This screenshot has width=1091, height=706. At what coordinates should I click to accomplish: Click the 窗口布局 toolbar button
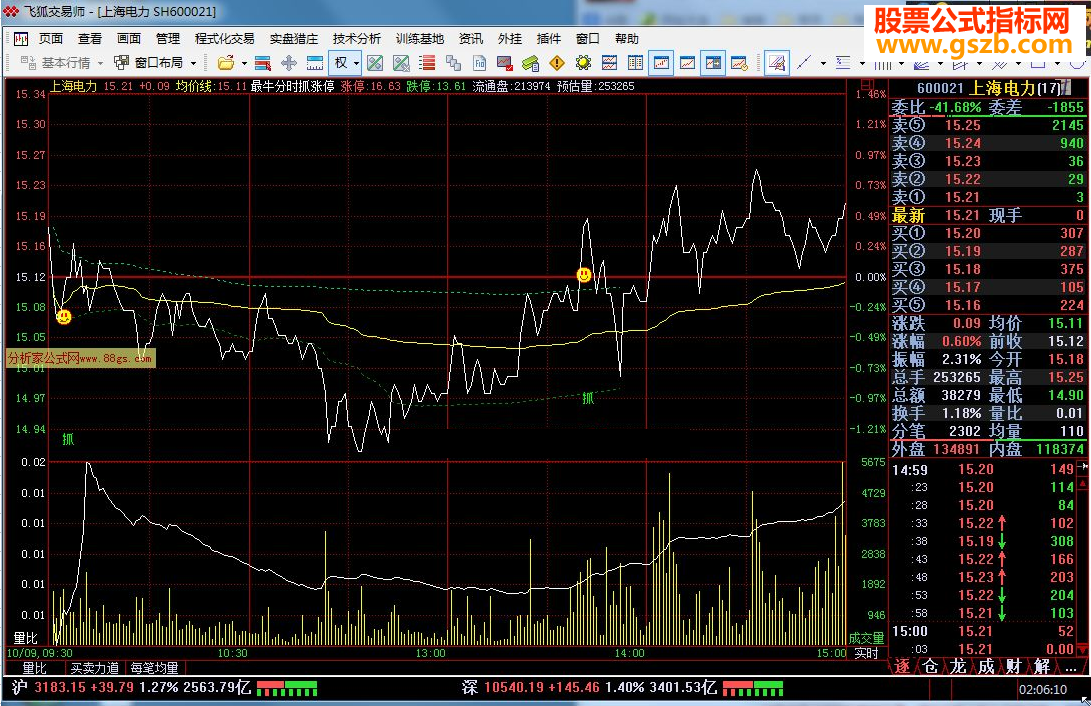point(150,63)
